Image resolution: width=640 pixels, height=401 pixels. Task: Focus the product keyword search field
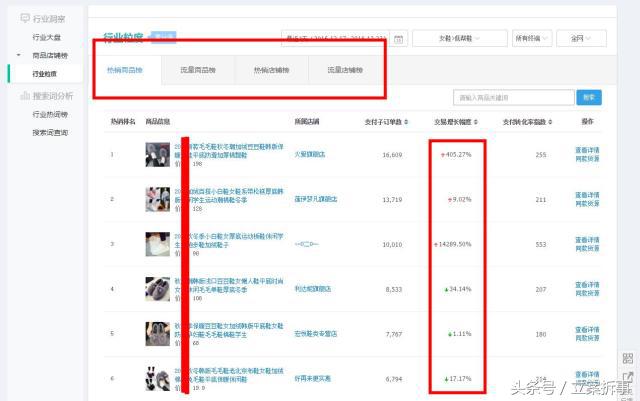[513, 98]
